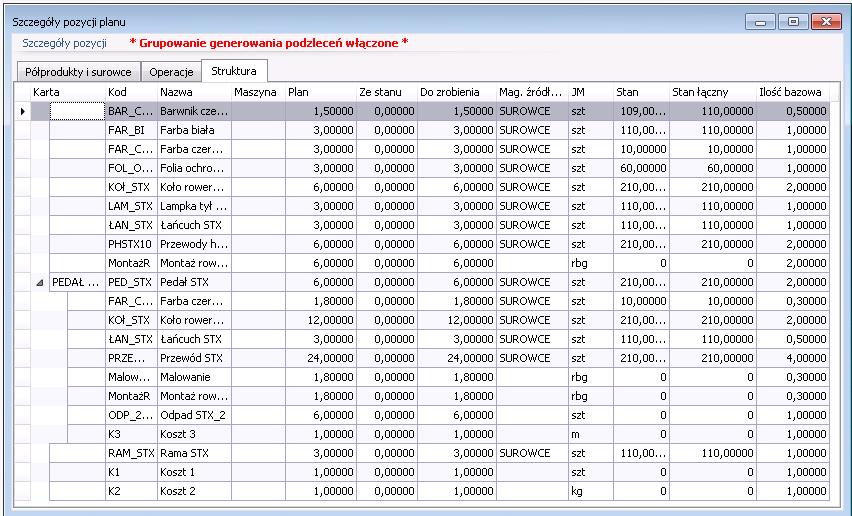The image size is (852, 516).
Task: Click the 4,00000 Ilość bazowa cell
Action: coord(793,358)
